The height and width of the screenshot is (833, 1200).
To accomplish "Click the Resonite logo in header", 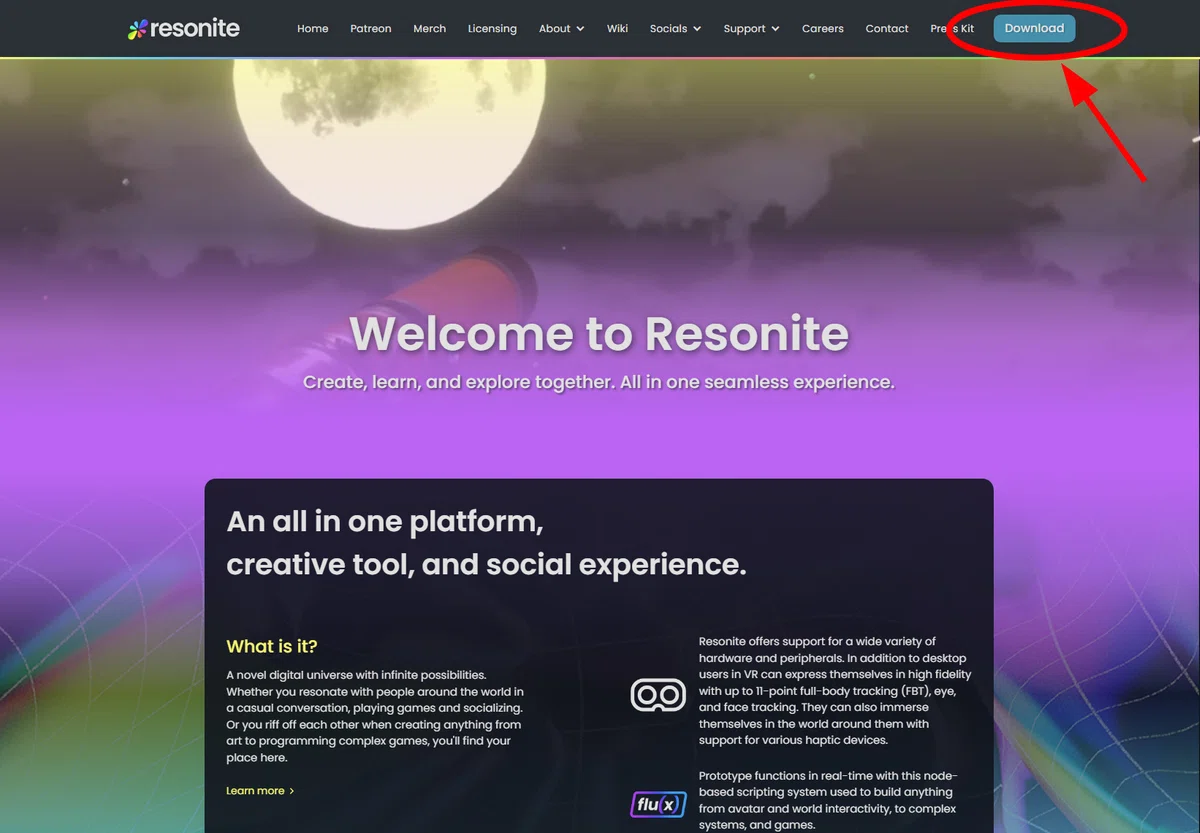I will (x=184, y=28).
